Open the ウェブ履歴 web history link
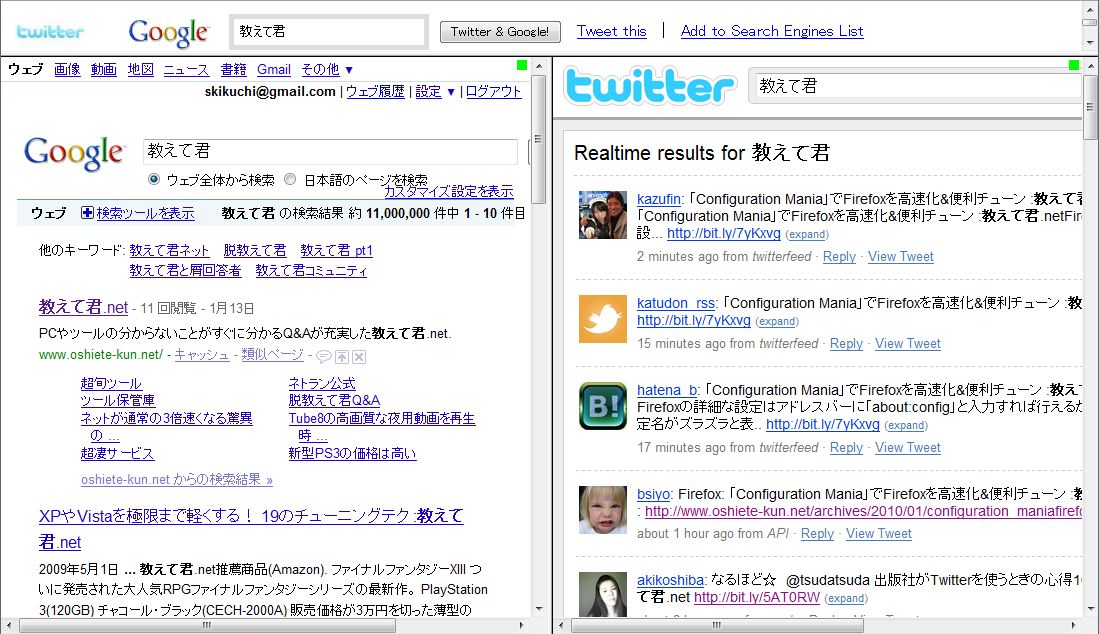Viewport: 1099px width, 634px height. pyautogui.click(x=375, y=92)
